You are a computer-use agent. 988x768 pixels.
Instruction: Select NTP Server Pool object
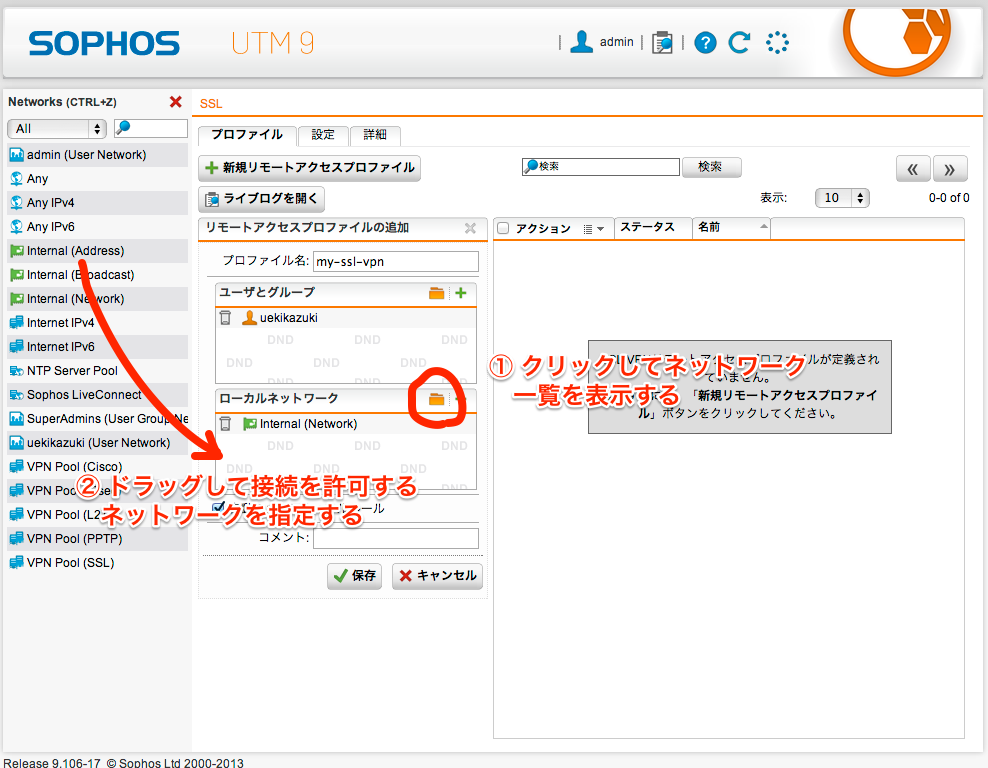[x=98, y=370]
